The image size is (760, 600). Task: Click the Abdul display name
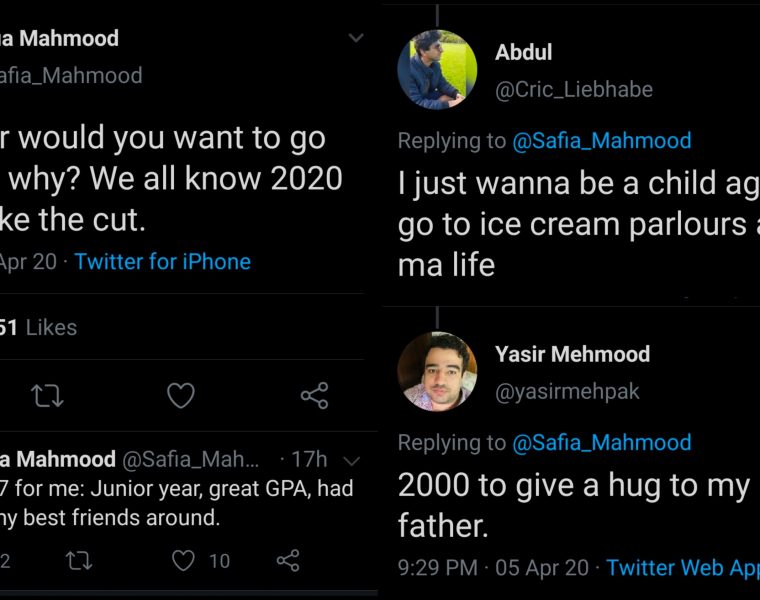tap(523, 52)
